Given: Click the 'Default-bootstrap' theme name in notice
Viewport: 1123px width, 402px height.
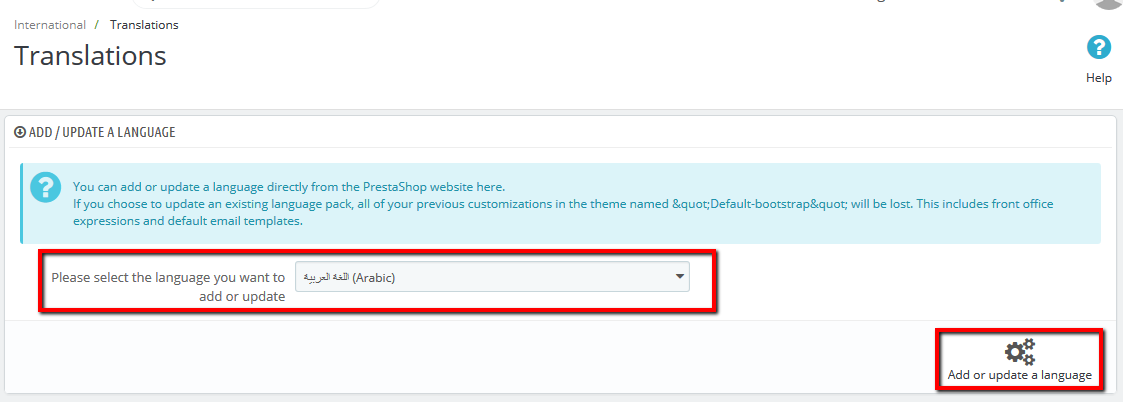Looking at the screenshot, I should click(748, 204).
